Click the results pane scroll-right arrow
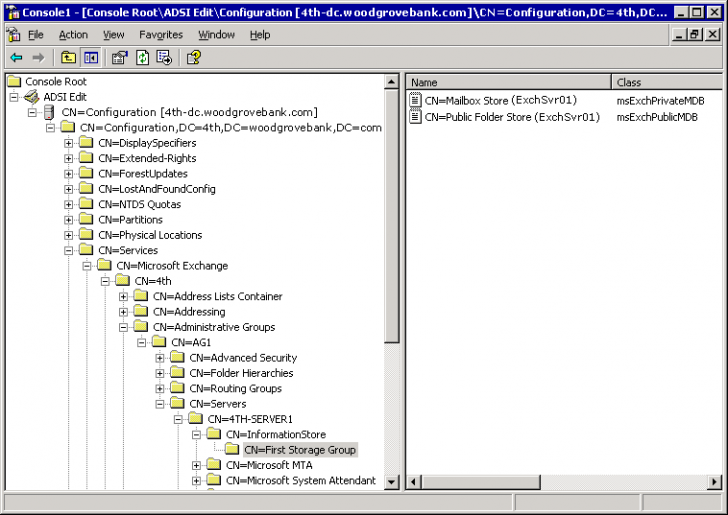 tap(715, 482)
